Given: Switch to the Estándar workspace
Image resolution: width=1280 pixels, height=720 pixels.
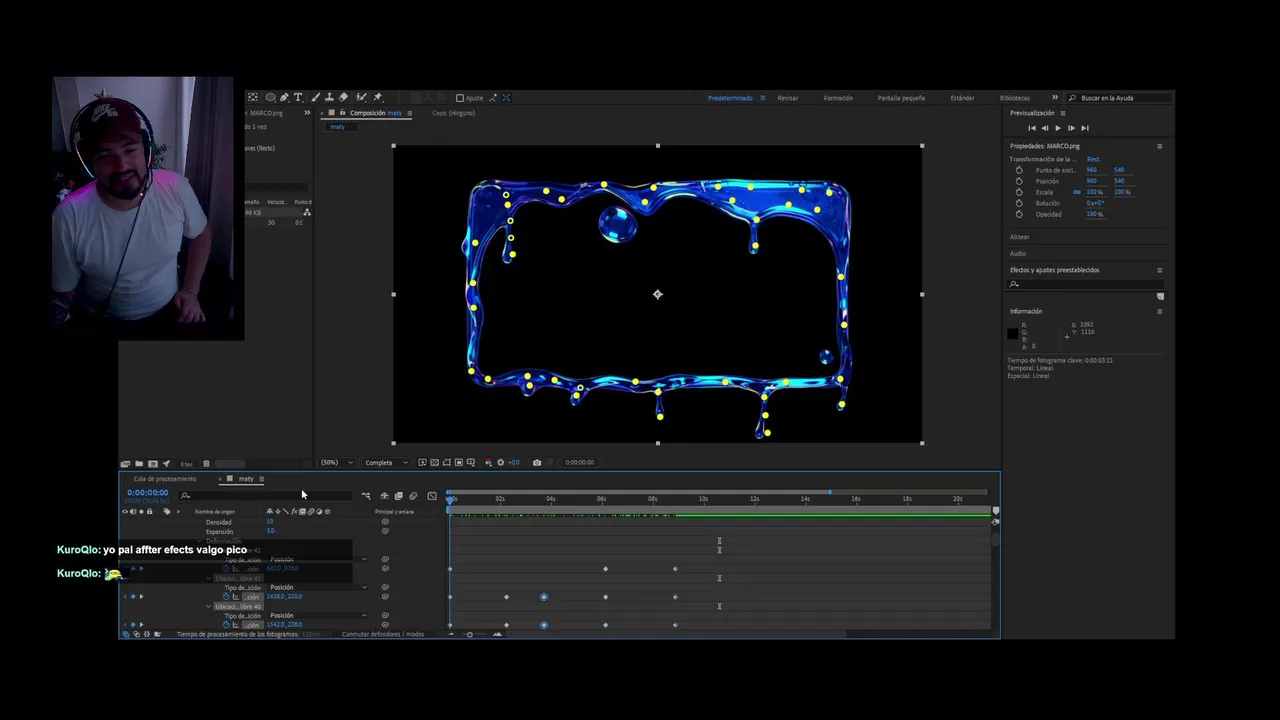Looking at the screenshot, I should pyautogui.click(x=962, y=98).
